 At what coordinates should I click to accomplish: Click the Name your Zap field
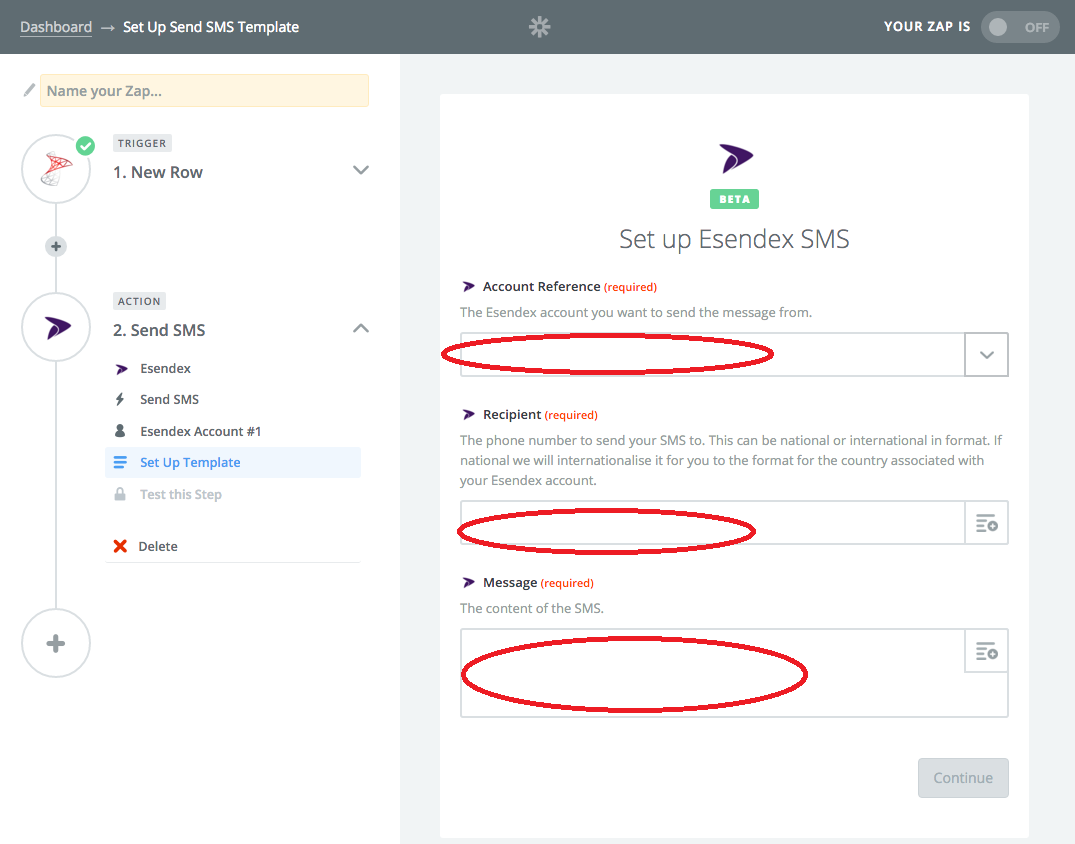tap(204, 91)
